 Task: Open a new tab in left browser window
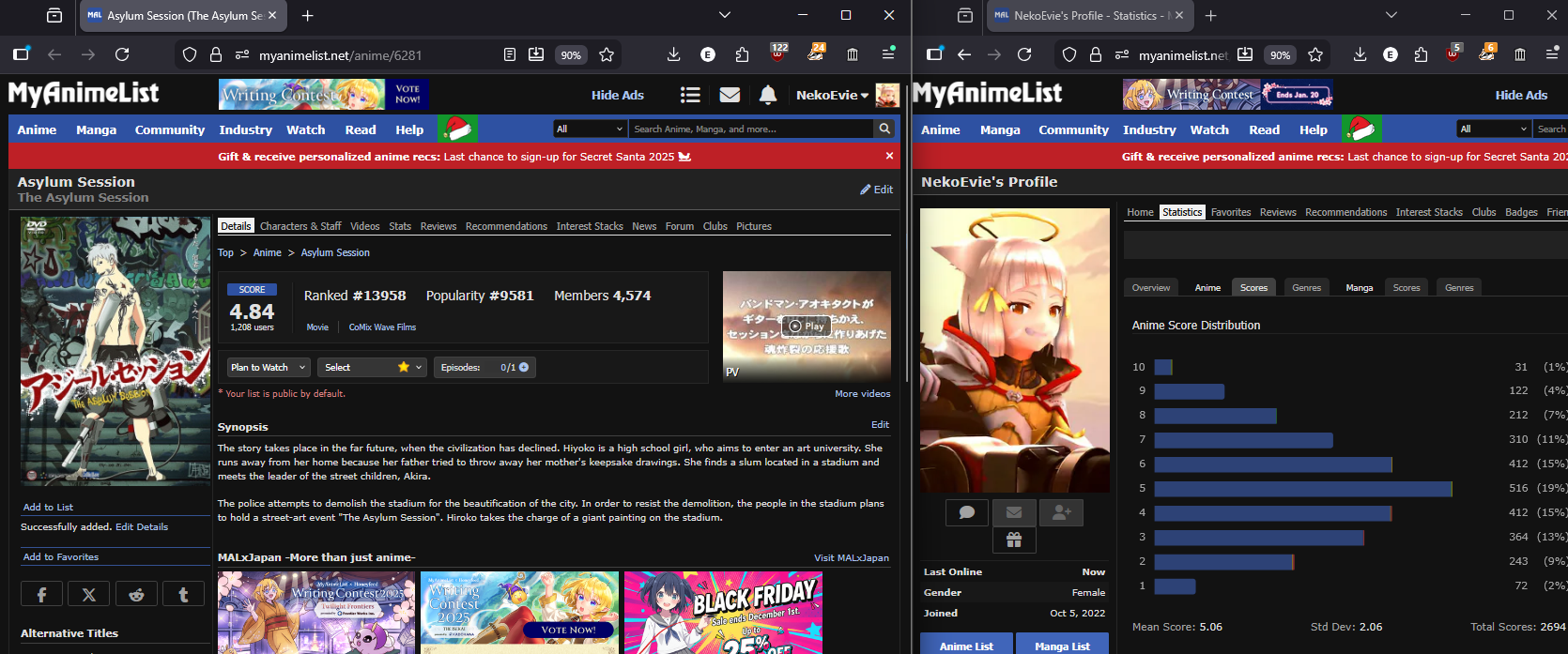[x=307, y=15]
